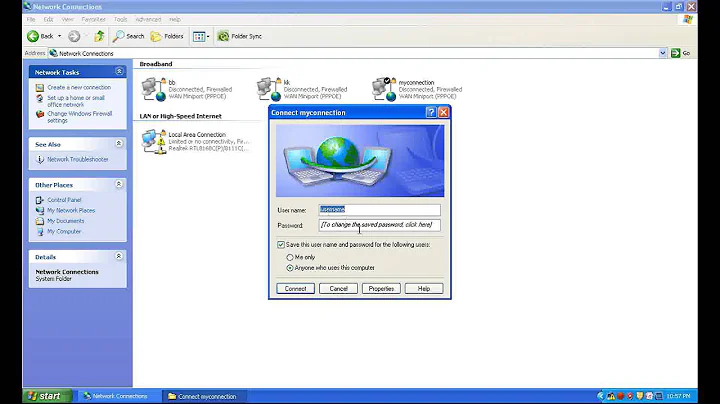Screen dimensions: 720x404
Task: Collapse the Details panel
Action: [118, 256]
